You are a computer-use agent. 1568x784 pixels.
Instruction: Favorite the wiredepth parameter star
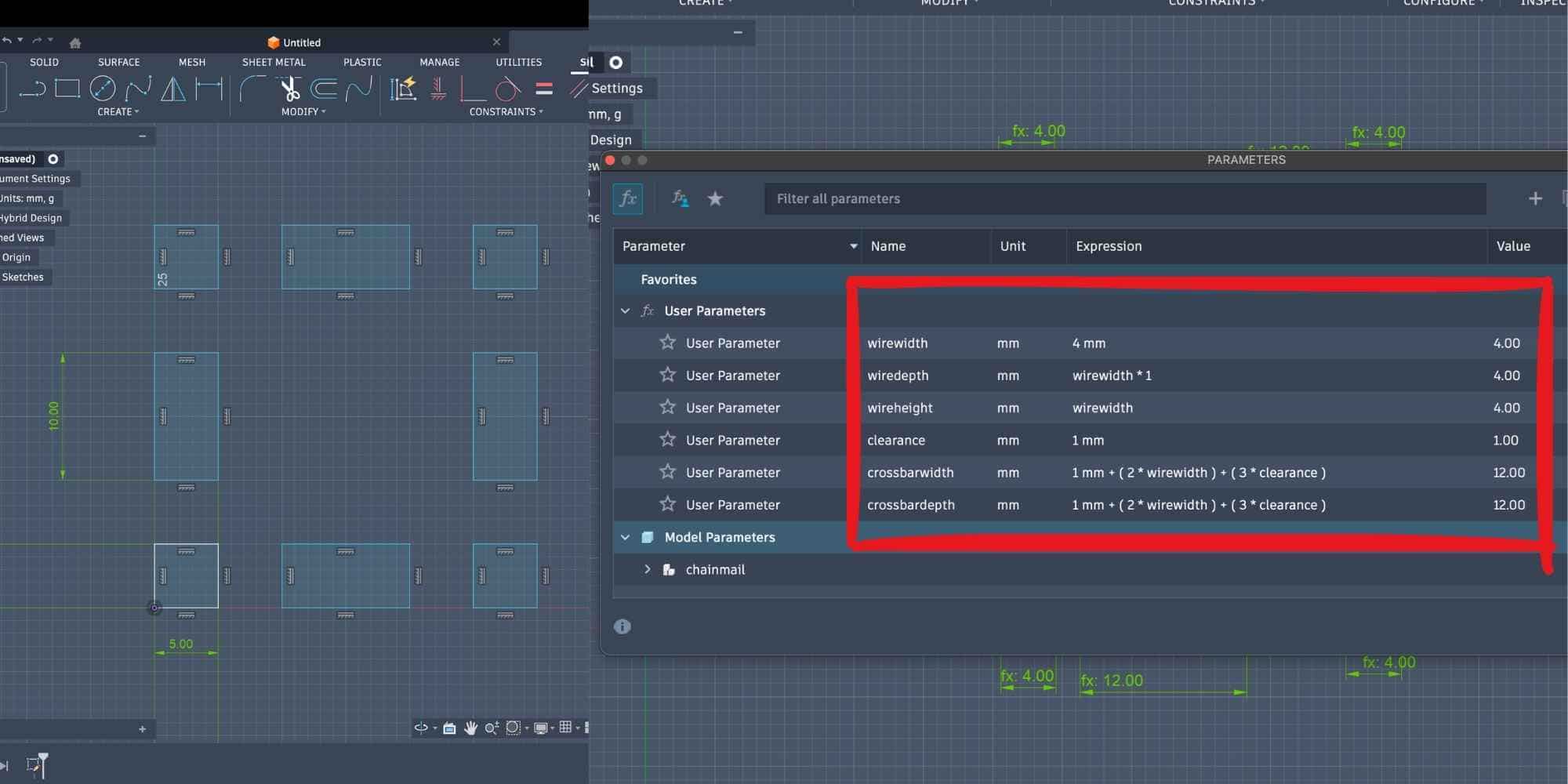(x=667, y=375)
